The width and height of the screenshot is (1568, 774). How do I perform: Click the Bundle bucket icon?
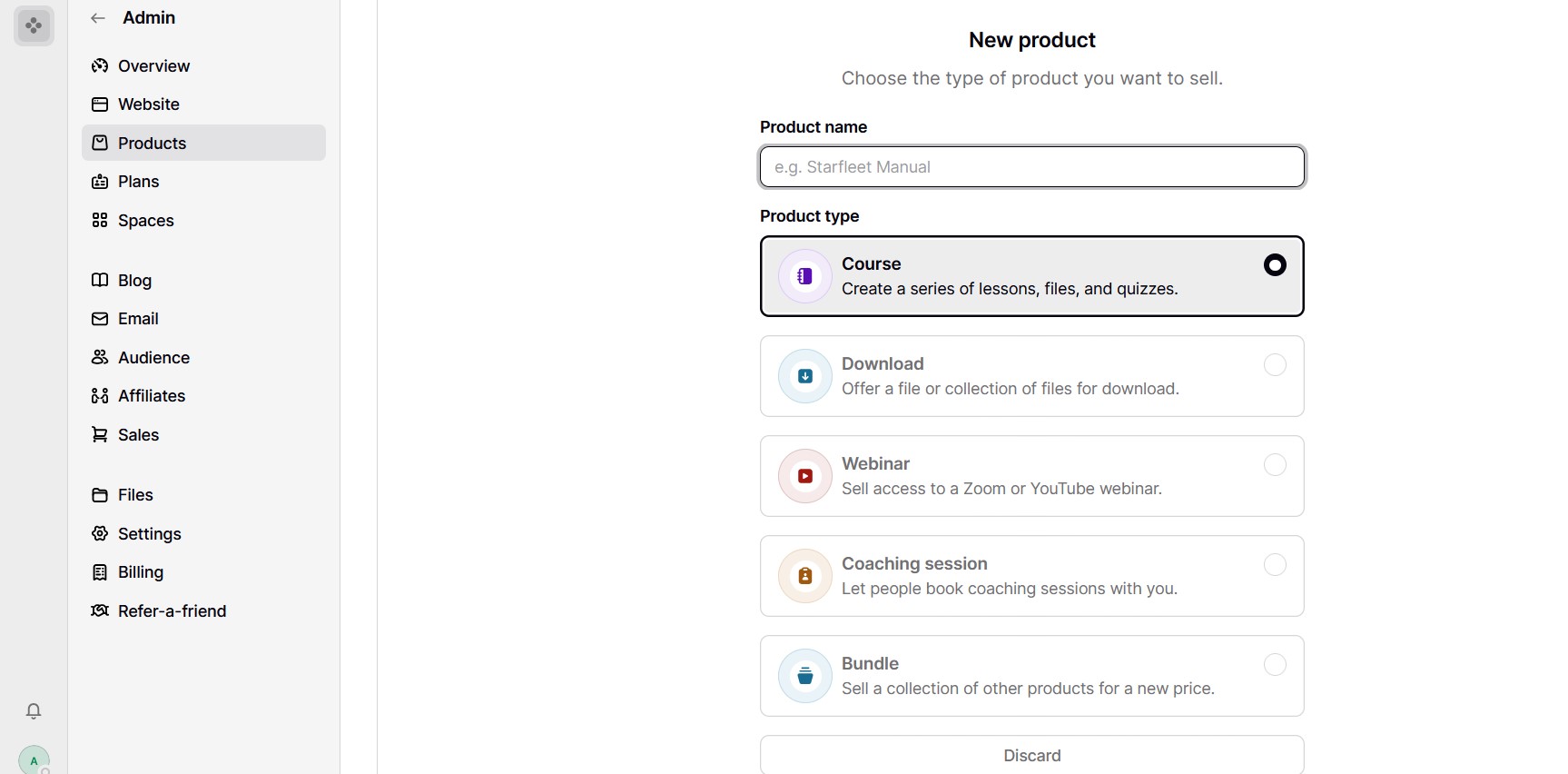805,676
